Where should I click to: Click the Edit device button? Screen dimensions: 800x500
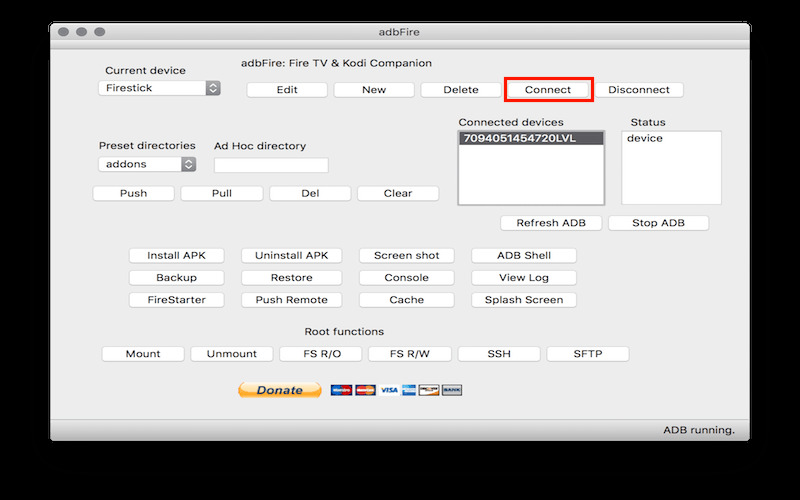(287, 90)
